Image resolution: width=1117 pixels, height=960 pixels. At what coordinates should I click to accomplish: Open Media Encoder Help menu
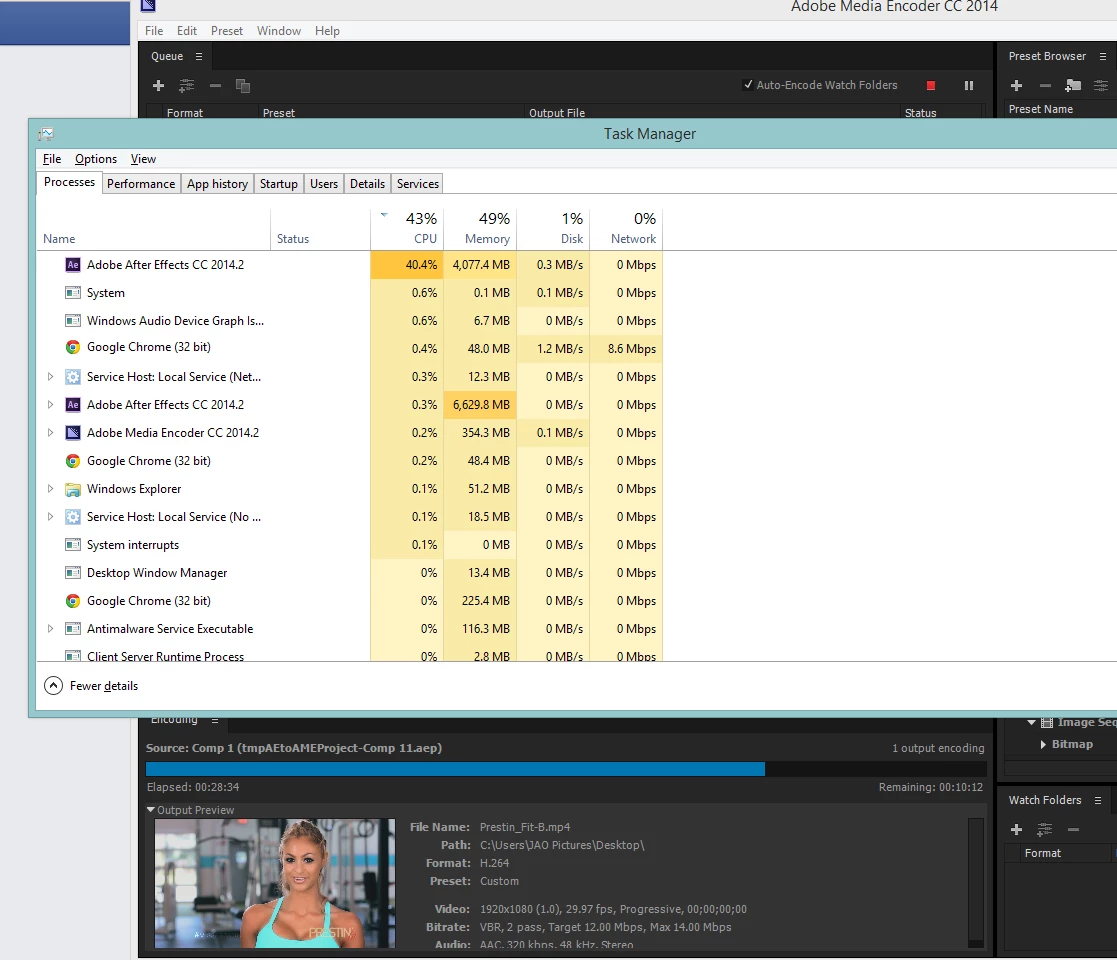click(x=327, y=31)
